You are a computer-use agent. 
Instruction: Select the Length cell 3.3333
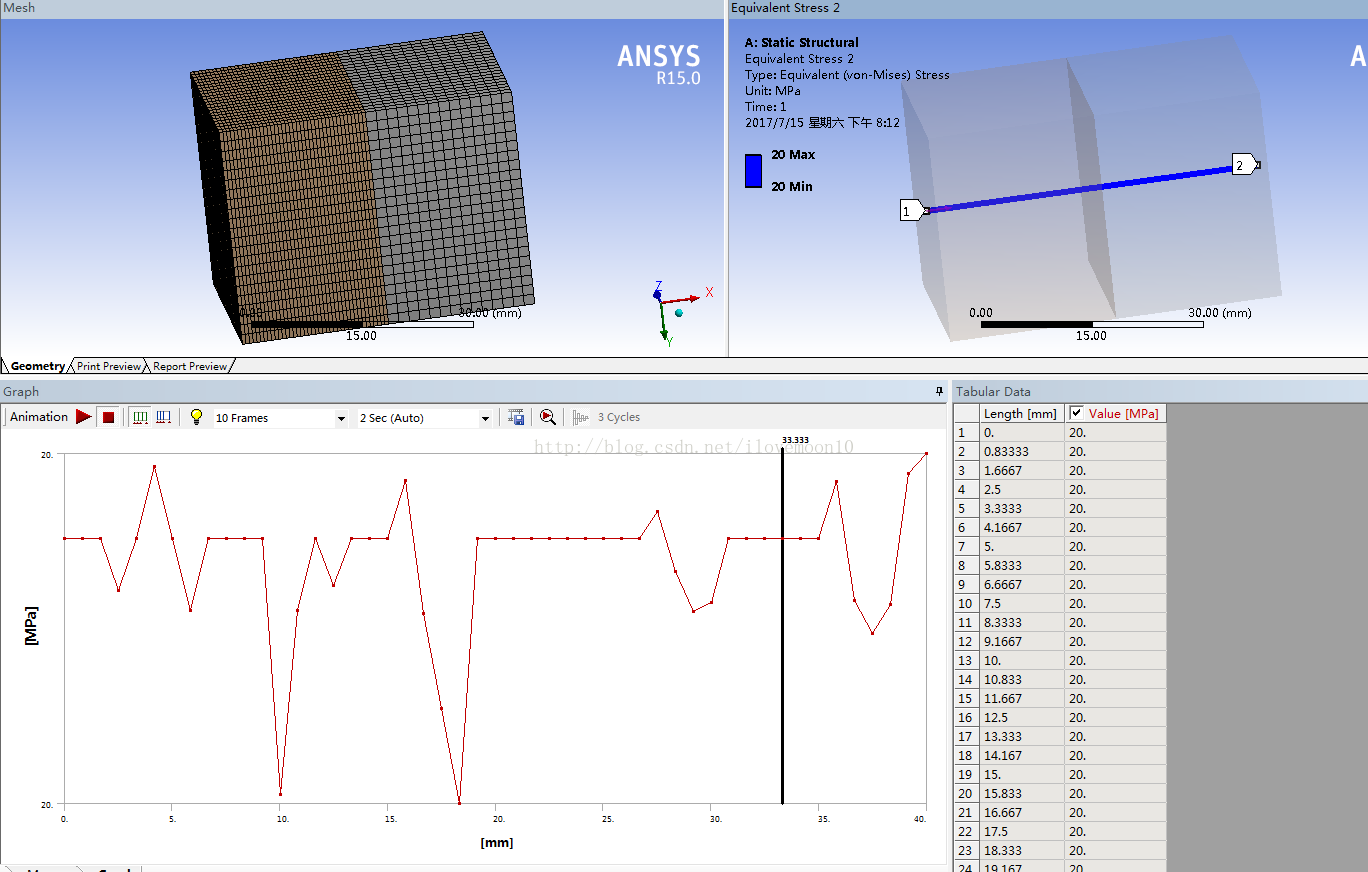pyautogui.click(x=1022, y=508)
